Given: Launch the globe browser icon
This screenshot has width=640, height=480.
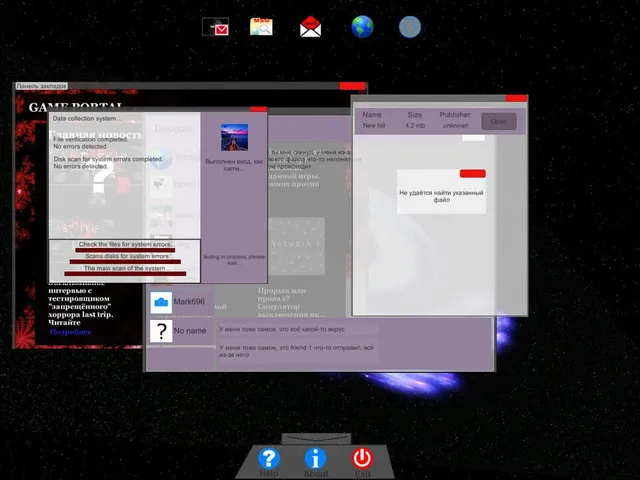Looking at the screenshot, I should tap(362, 27).
